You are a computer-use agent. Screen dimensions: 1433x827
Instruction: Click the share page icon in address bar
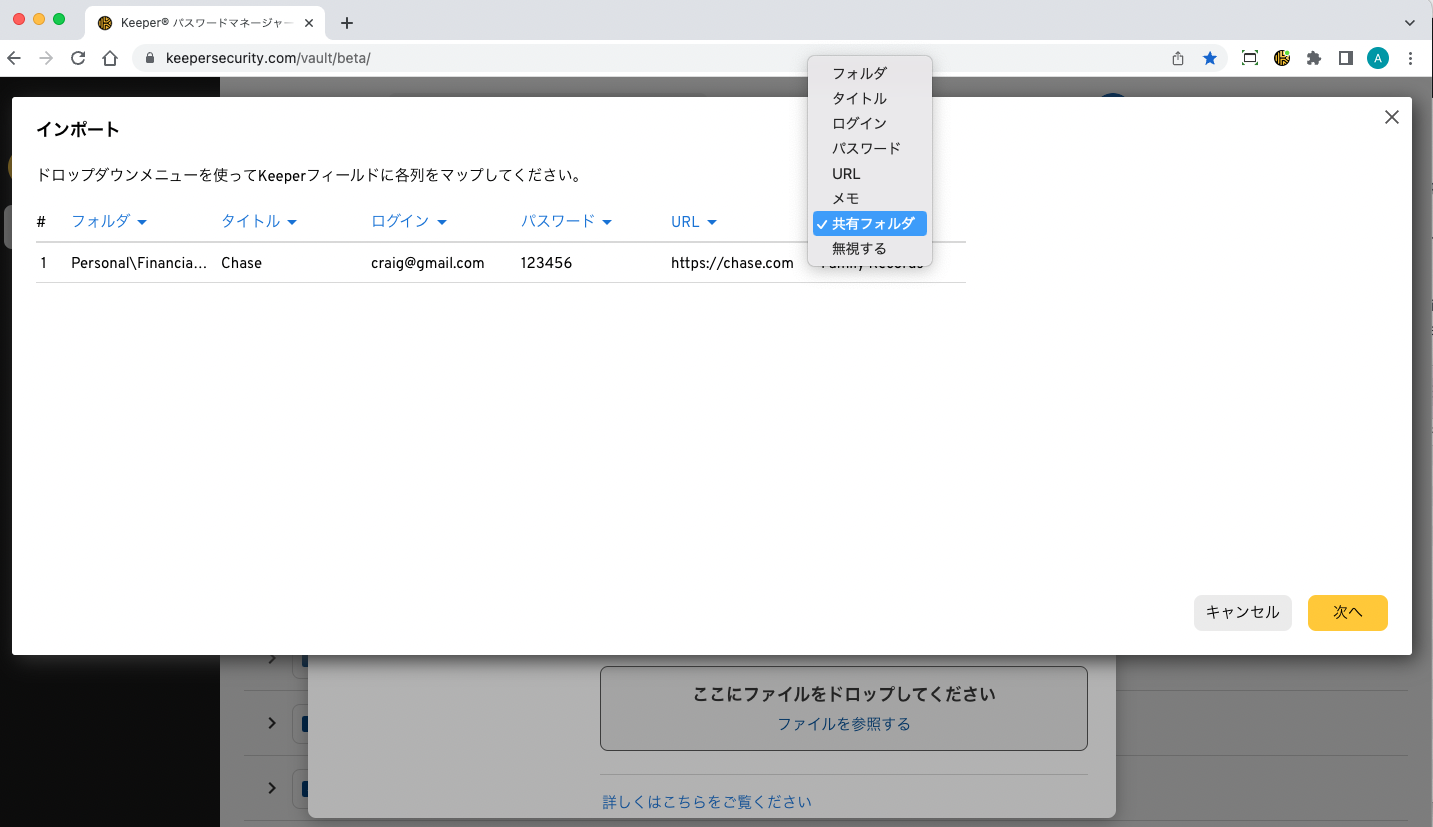pos(1178,58)
